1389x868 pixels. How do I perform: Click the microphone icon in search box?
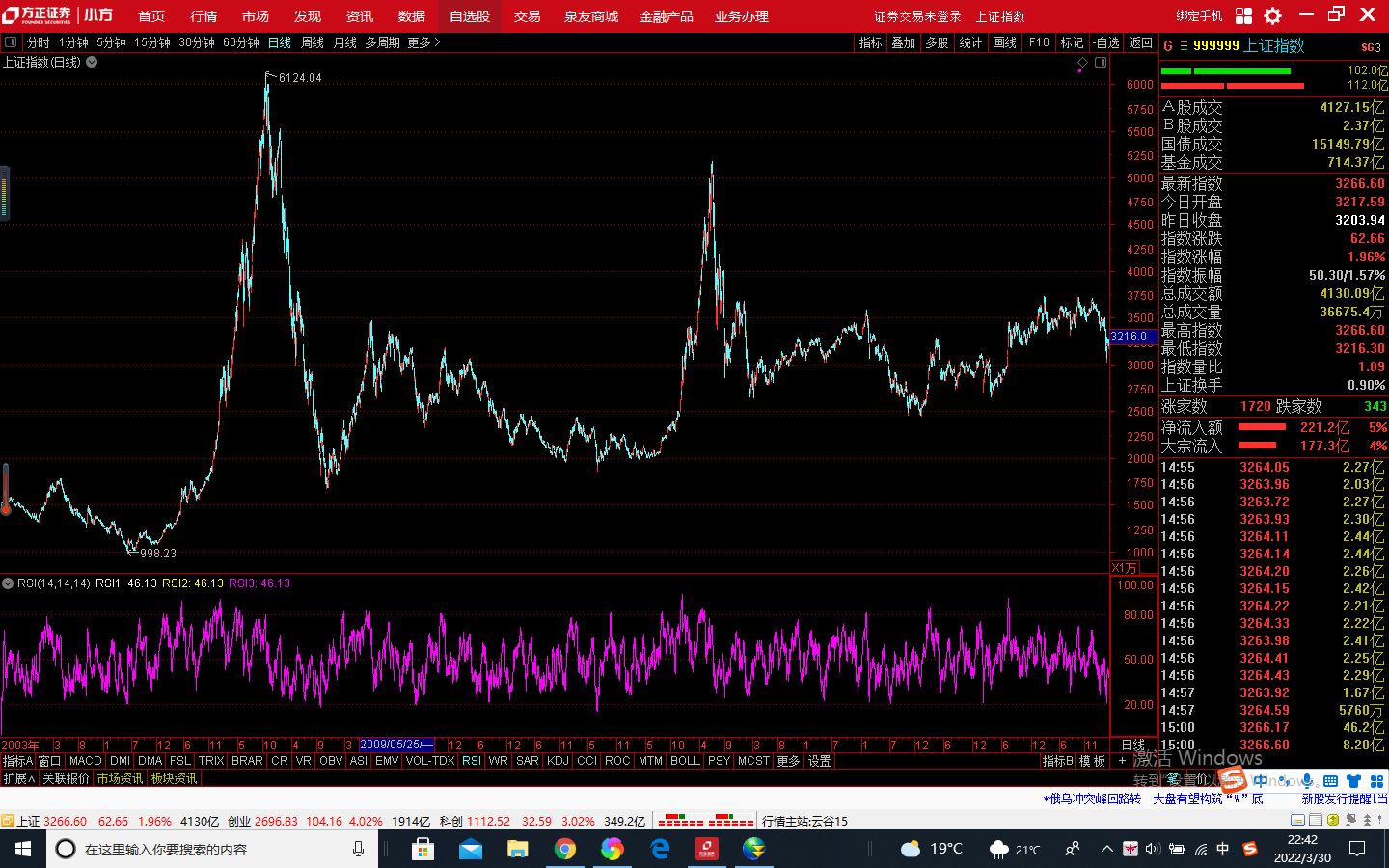pos(358,849)
